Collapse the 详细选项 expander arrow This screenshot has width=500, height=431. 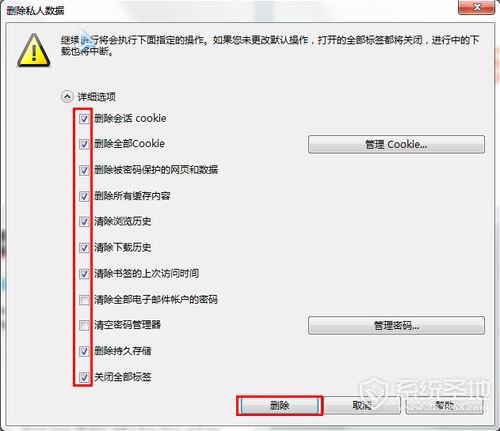[67, 97]
